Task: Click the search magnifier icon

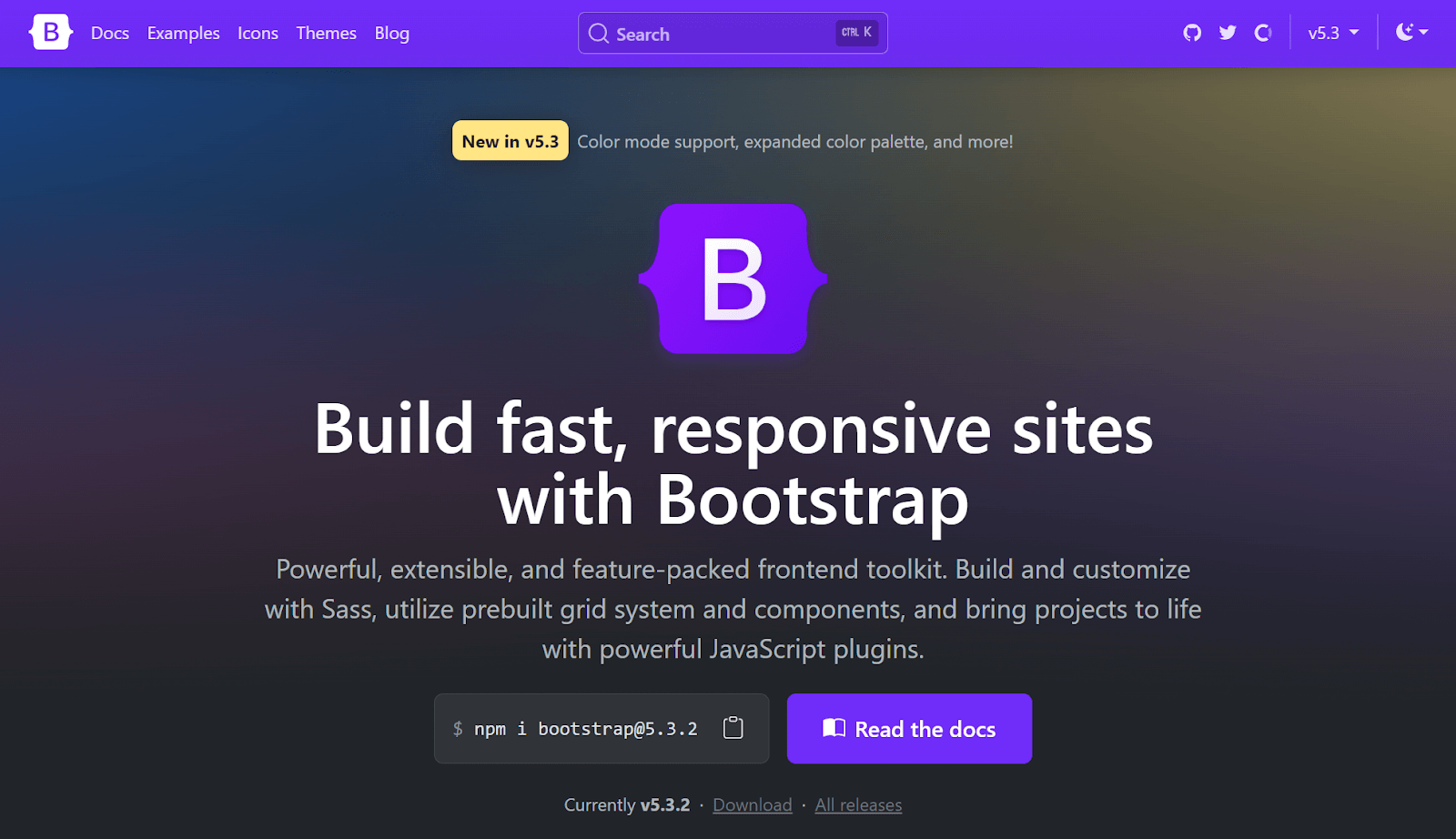Action: click(x=598, y=33)
